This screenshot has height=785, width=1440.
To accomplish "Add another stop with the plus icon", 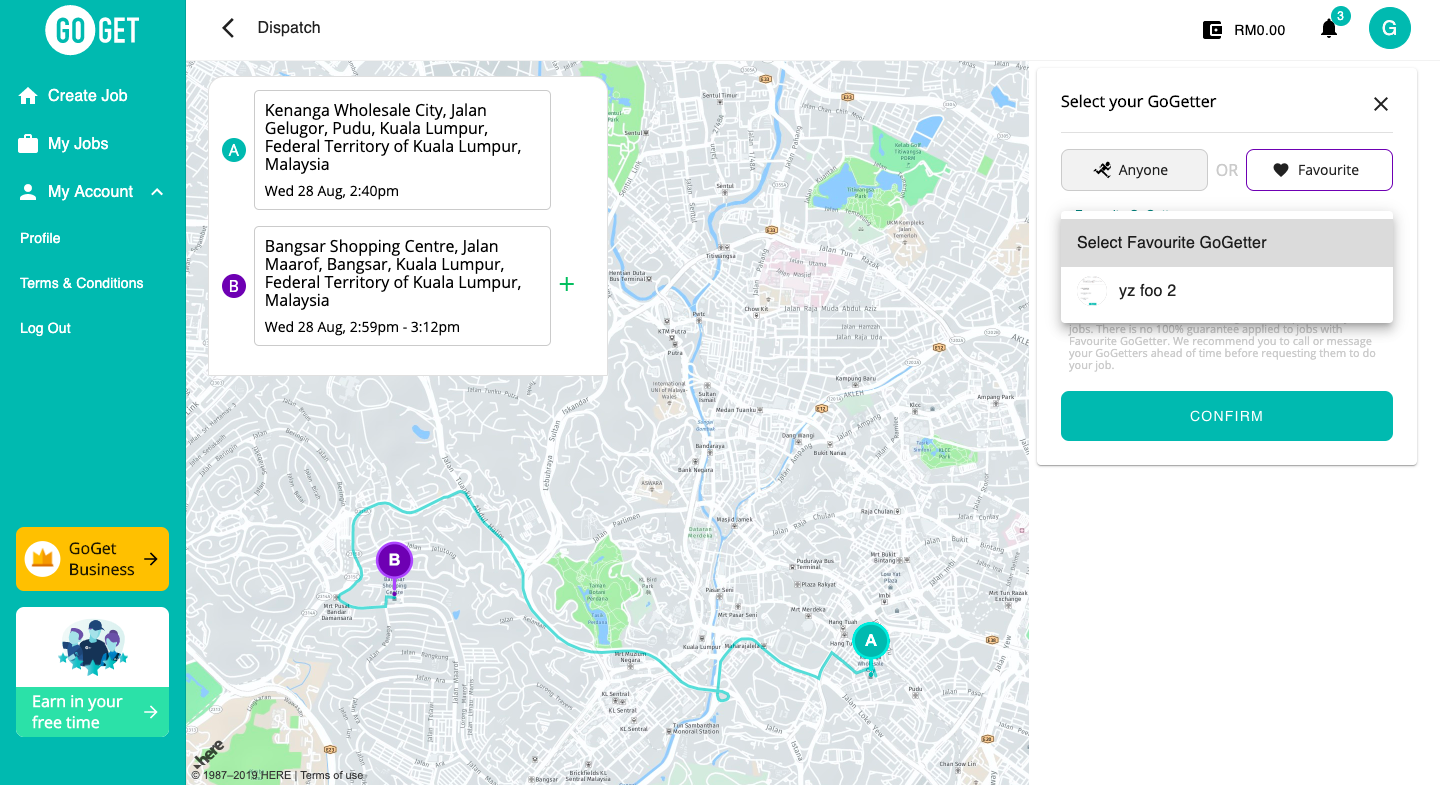I will point(567,285).
